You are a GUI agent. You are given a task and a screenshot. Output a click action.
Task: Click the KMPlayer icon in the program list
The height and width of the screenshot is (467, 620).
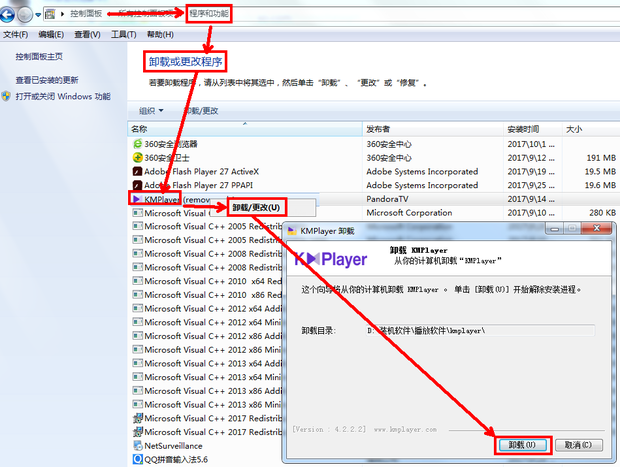pyautogui.click(x=137, y=199)
